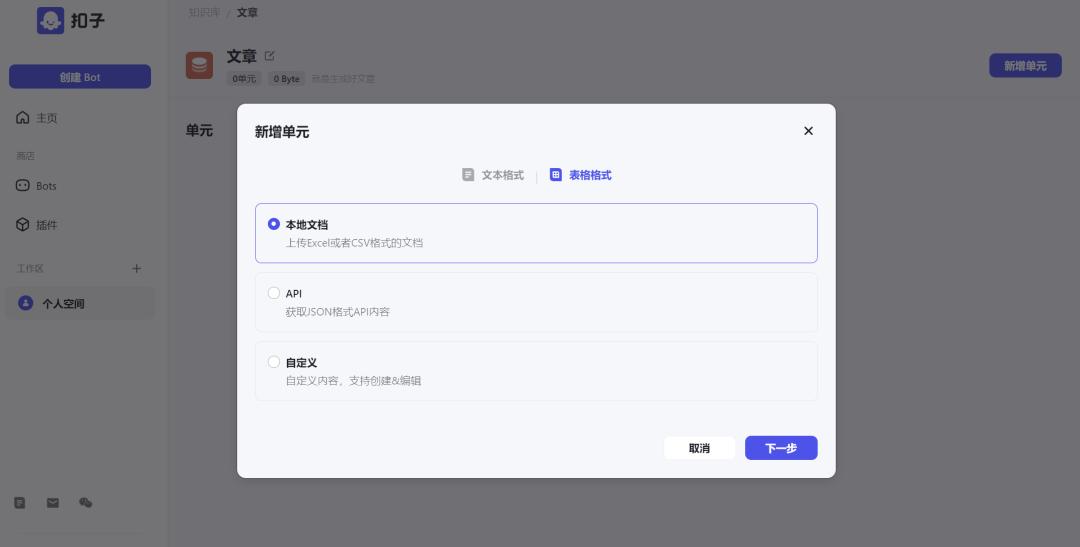Open the mail envelope icon in sidebar
Viewport: 1080px width, 547px height.
click(53, 503)
